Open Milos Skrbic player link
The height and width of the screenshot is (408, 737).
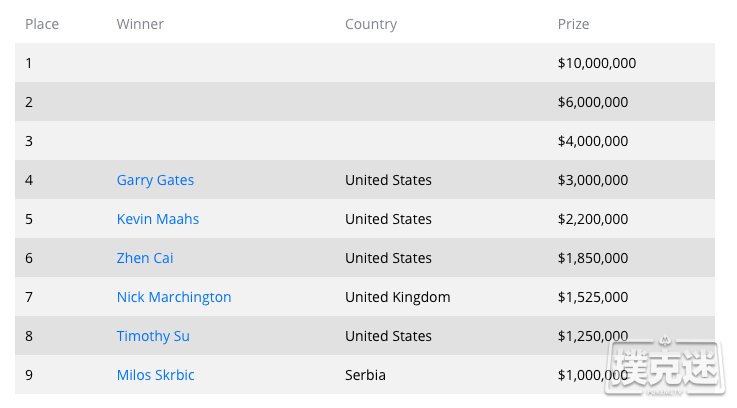pos(156,375)
